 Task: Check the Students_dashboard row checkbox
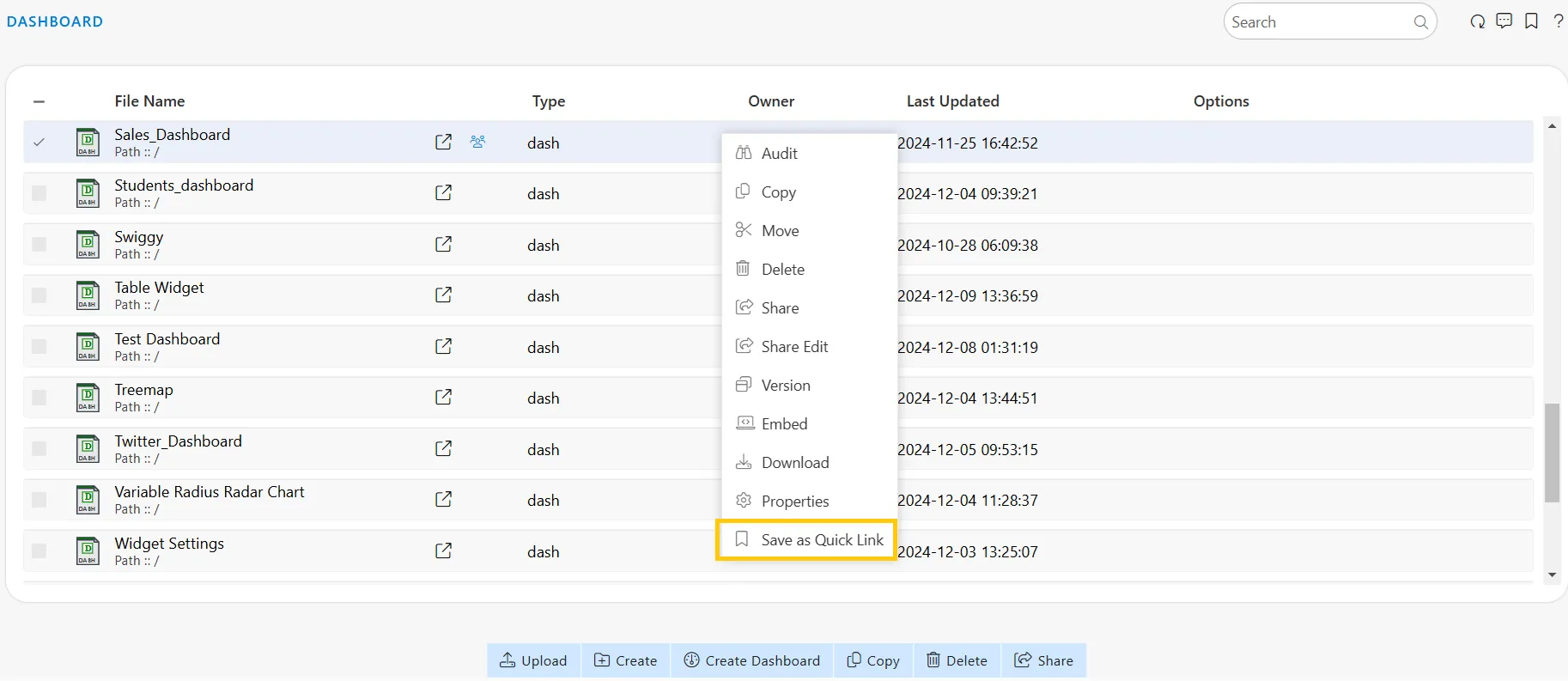tap(39, 193)
